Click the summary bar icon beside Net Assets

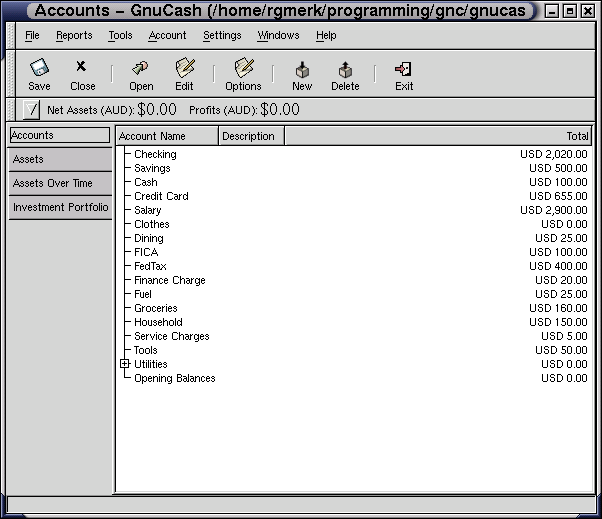click(32, 110)
